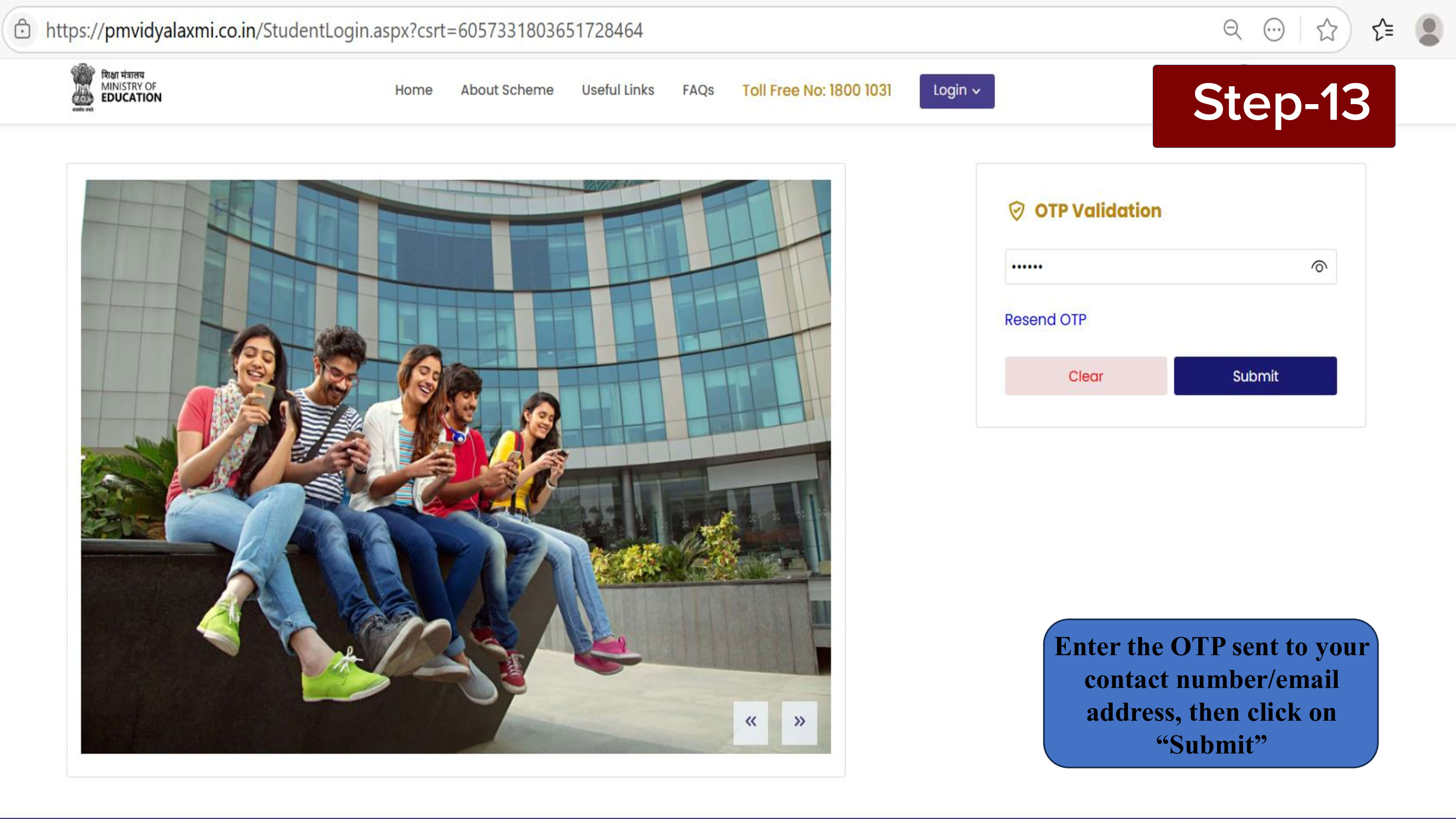Click the site lock icon in address bar

(x=22, y=29)
